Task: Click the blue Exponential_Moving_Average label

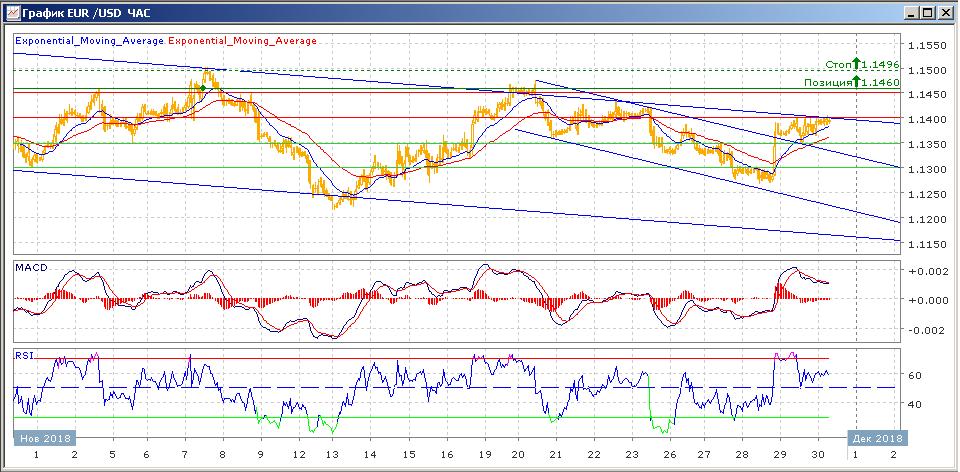Action: pos(89,41)
